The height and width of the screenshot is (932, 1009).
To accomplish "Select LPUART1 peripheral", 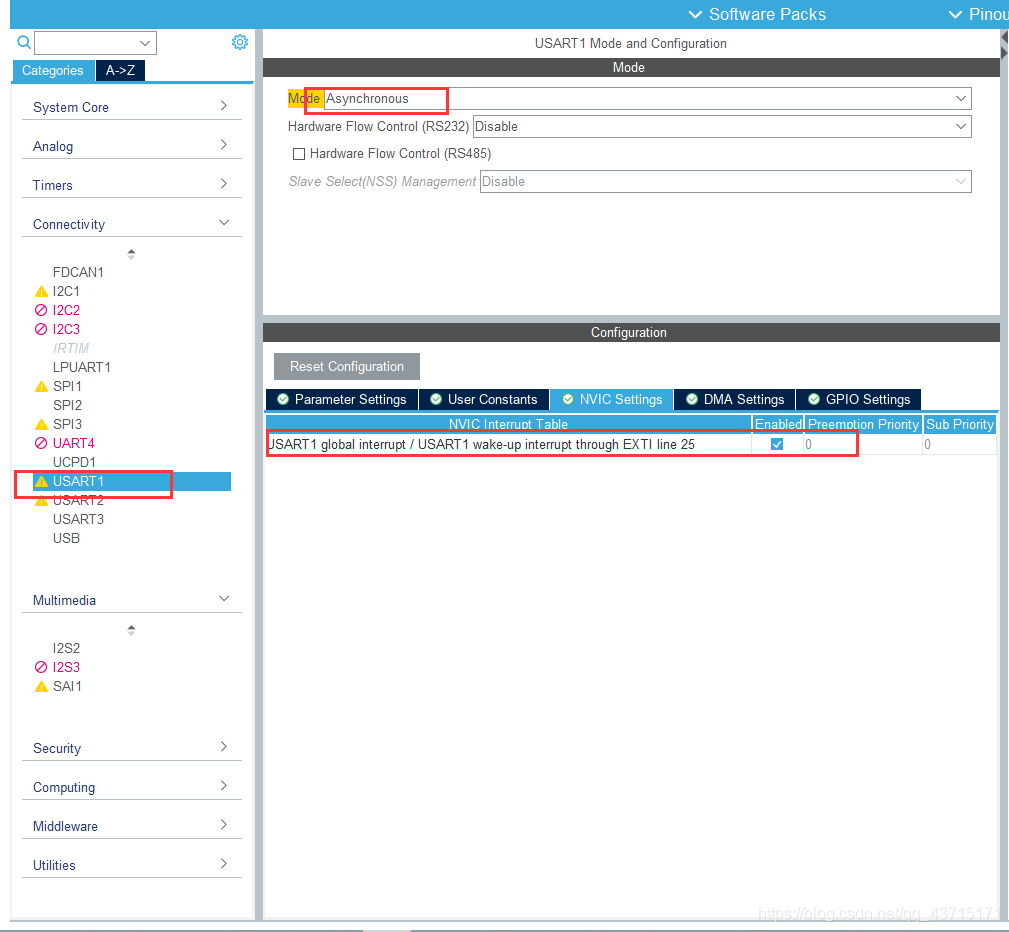I will (82, 367).
